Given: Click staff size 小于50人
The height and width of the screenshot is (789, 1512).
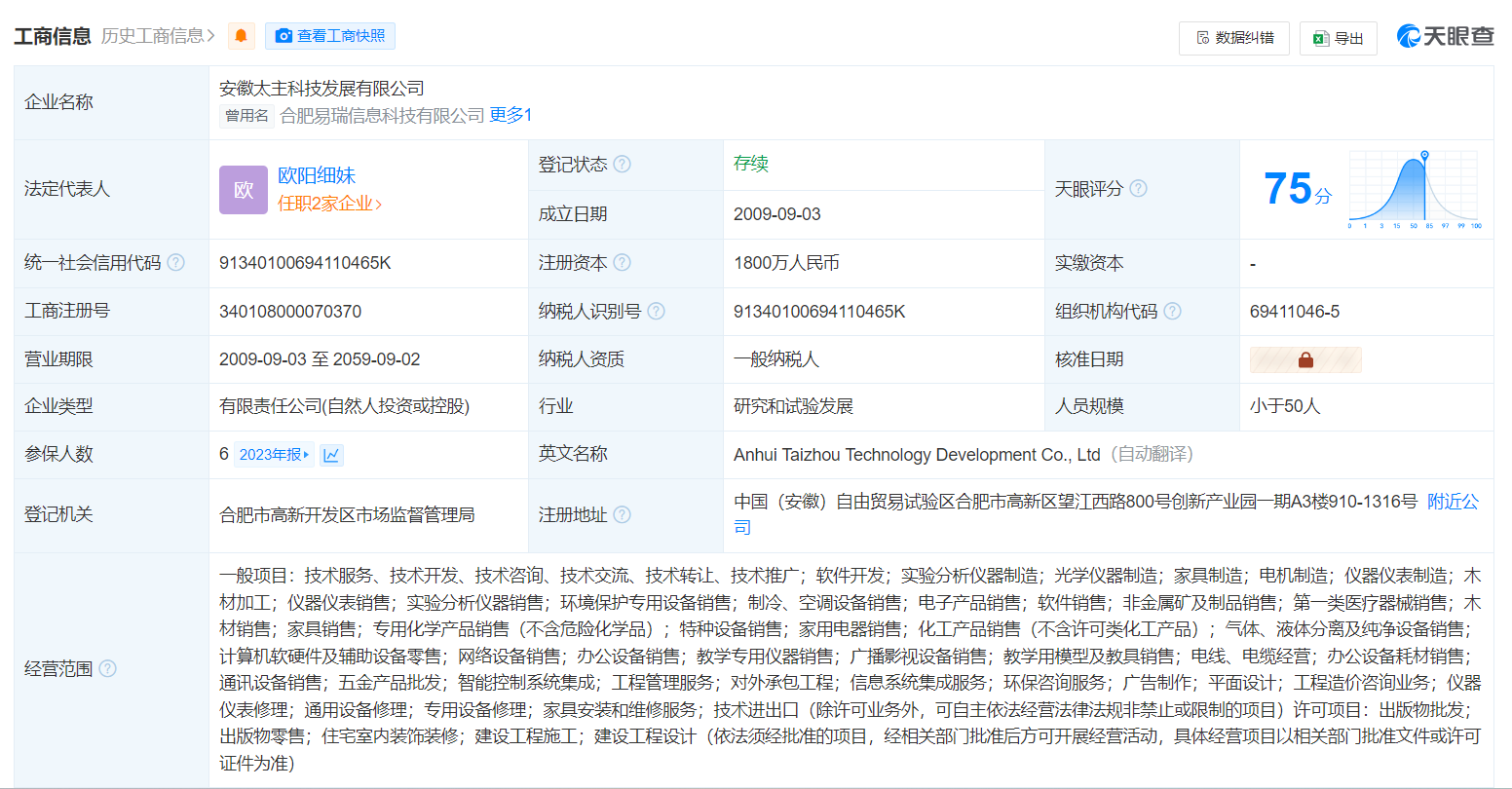Looking at the screenshot, I should pos(1285,406).
